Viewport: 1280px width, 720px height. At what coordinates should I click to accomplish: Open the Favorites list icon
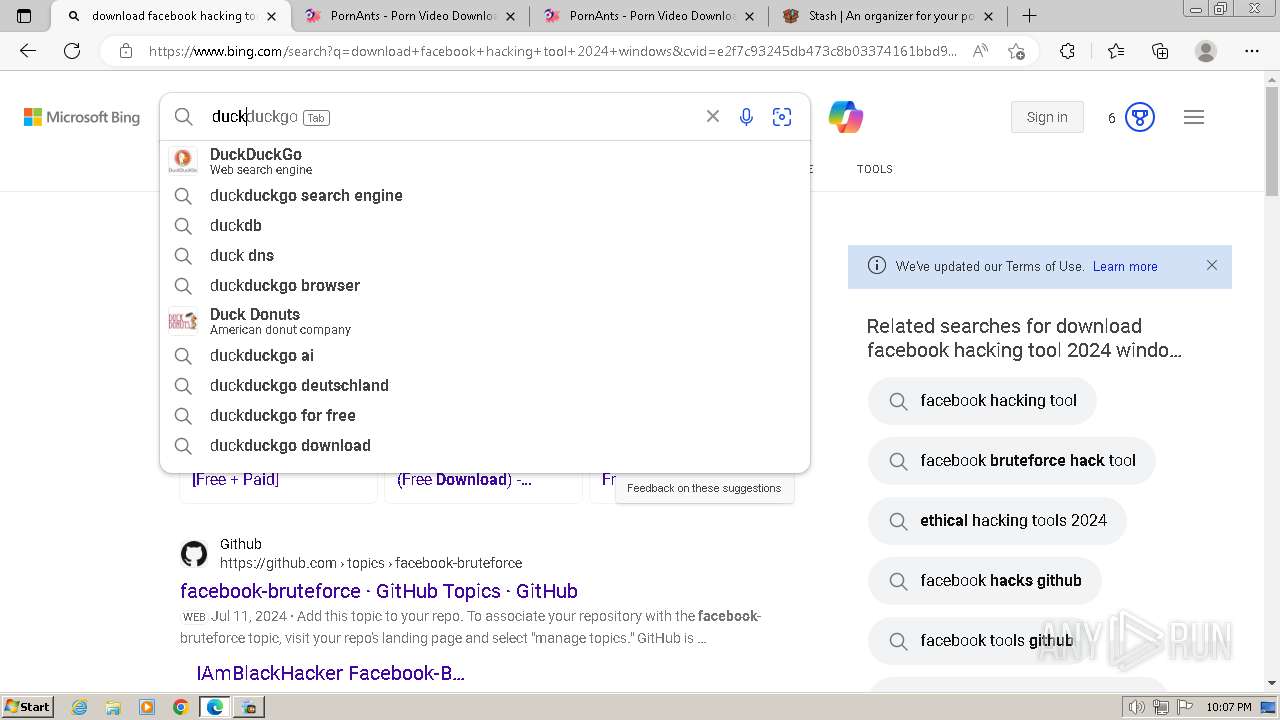tap(1116, 51)
